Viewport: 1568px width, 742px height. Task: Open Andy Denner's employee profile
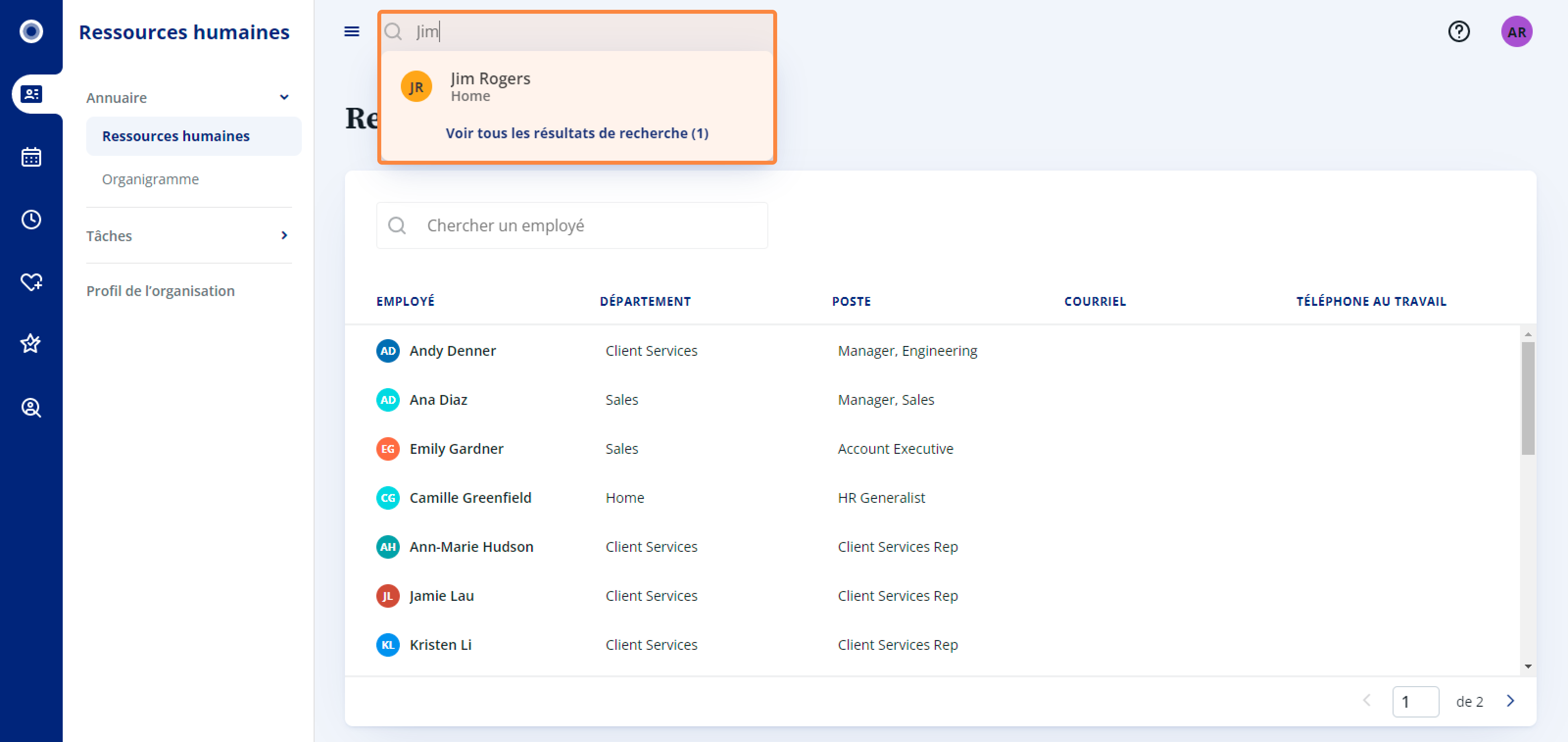[x=452, y=350]
